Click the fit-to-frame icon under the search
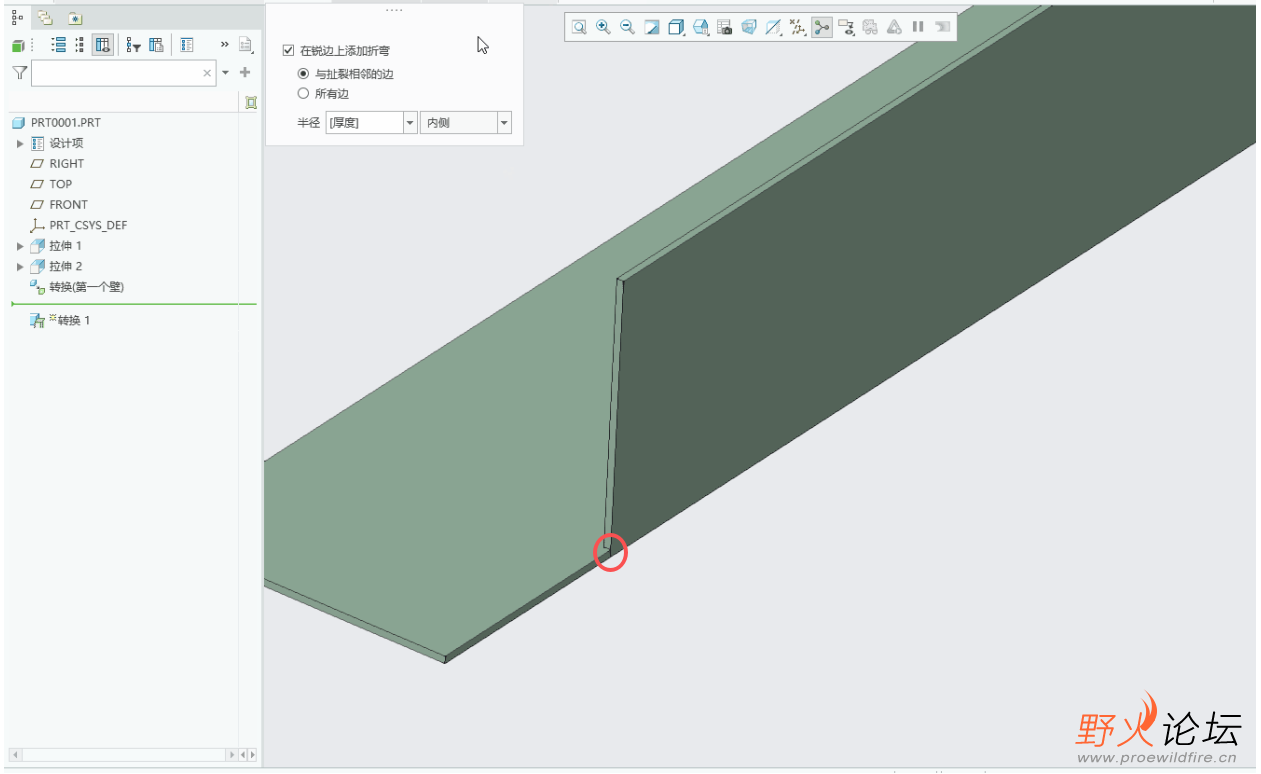This screenshot has width=1261, height=774. (250, 102)
